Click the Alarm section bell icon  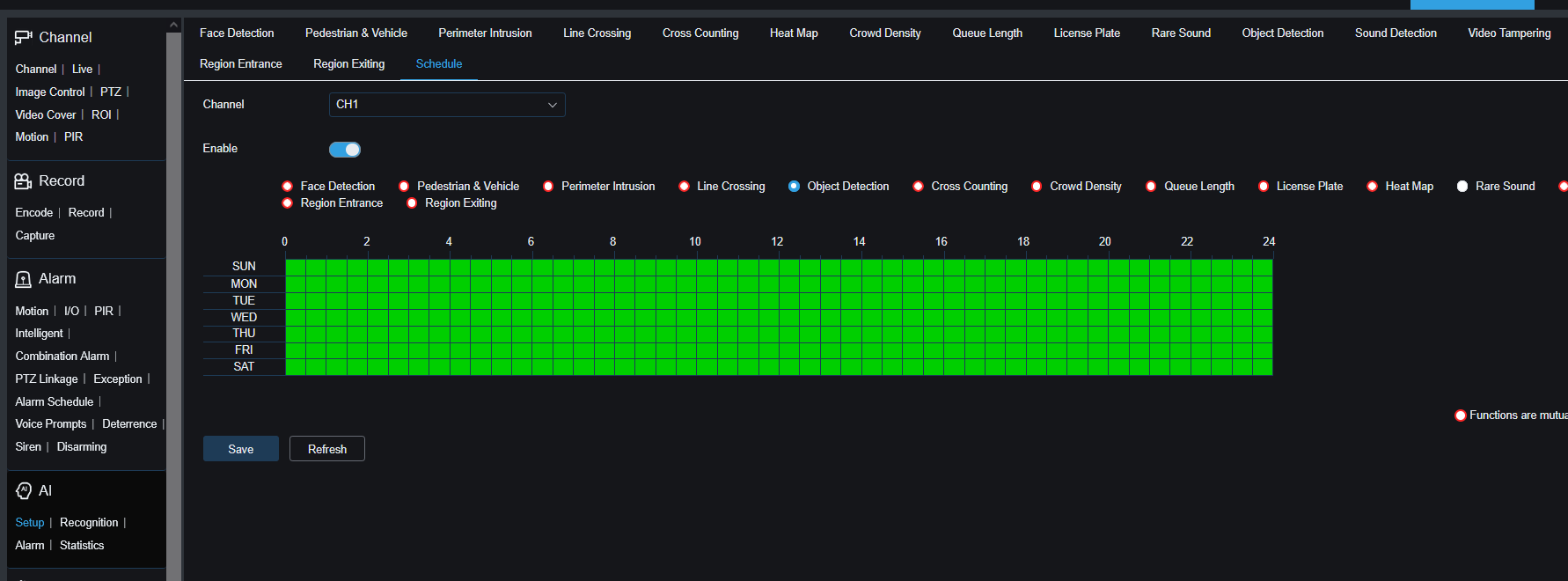24,279
